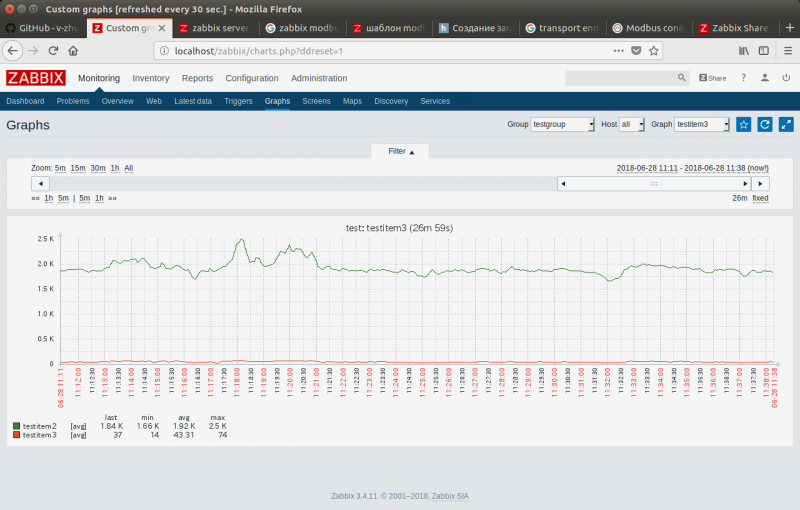This screenshot has width=800, height=510.
Task: Click the time slider handle
Action: (653, 183)
